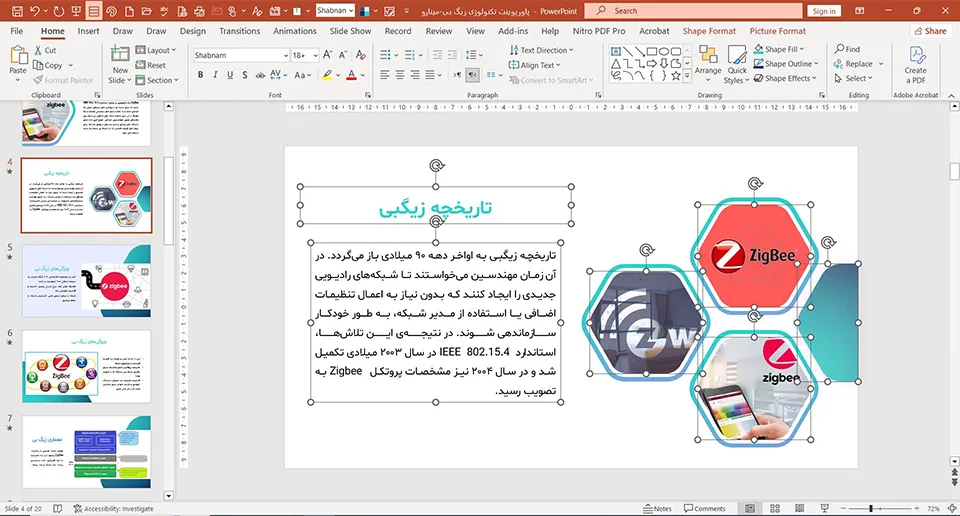Open the Shape Format tab
The width and height of the screenshot is (960, 516).
(709, 31)
